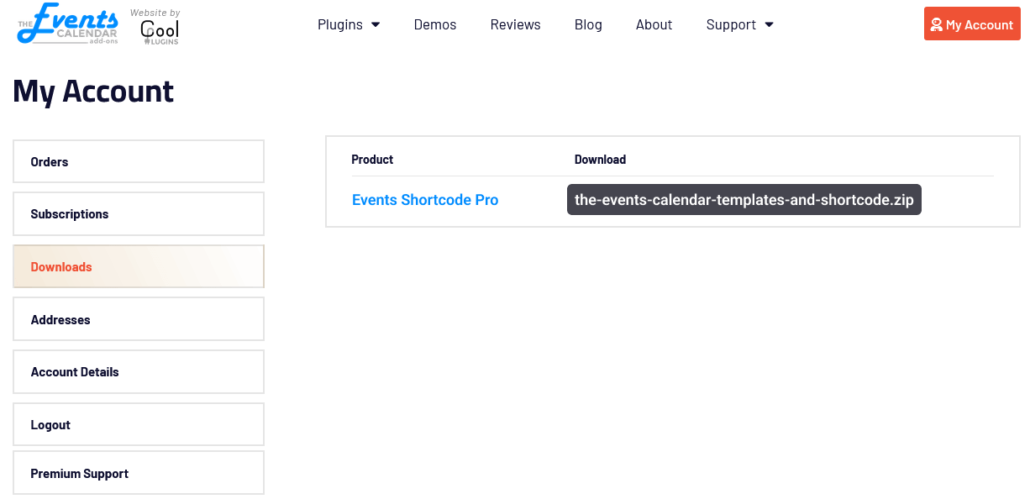Screen dimensions: 1030x499
Task: Click the My Account page heading
Action: [93, 91]
